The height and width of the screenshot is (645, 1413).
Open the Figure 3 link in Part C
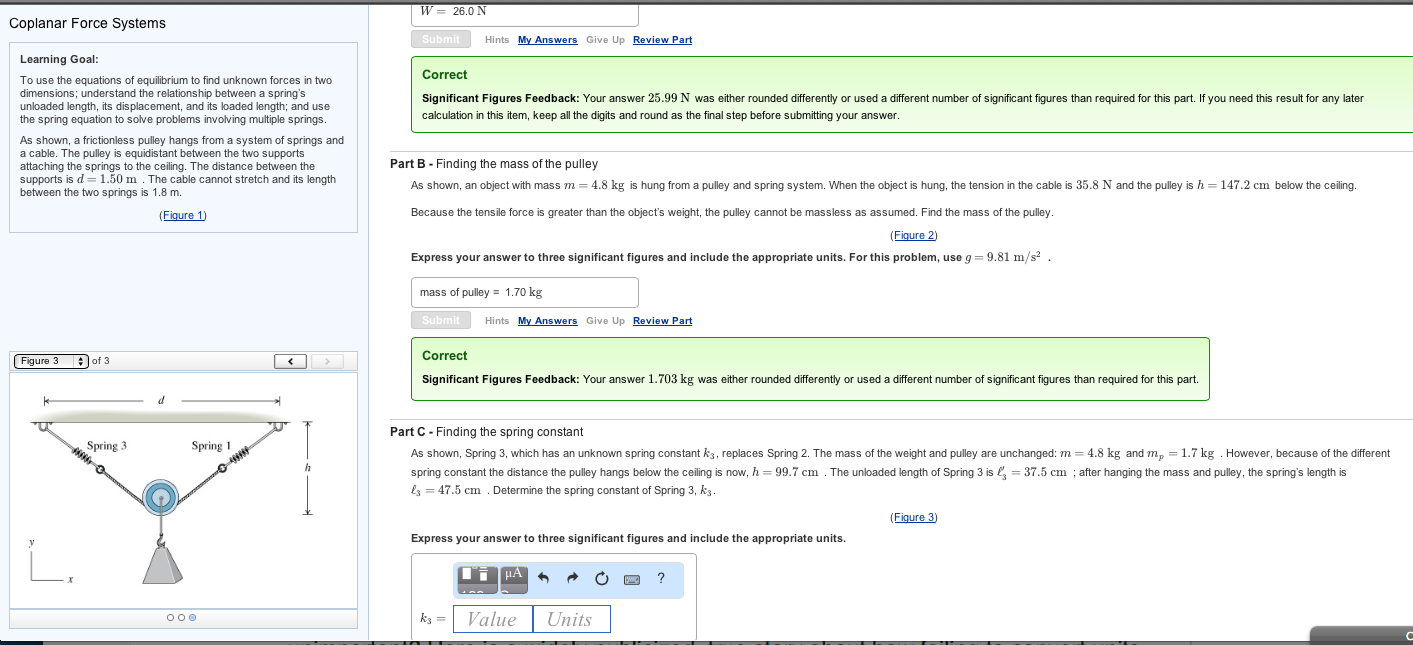913,517
